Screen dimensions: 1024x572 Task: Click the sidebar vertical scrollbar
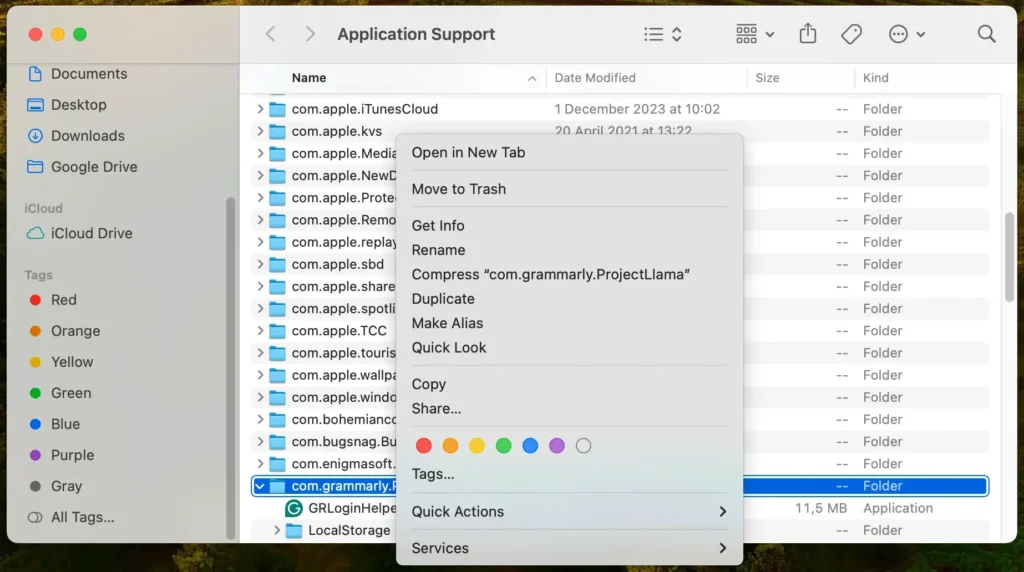[x=230, y=368]
